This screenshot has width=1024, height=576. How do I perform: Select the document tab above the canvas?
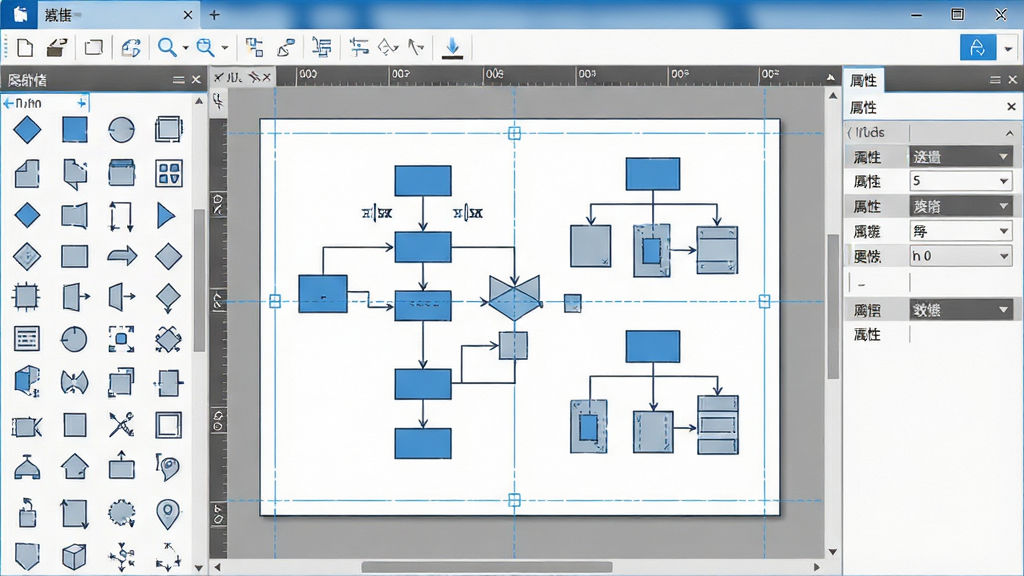pos(242,77)
